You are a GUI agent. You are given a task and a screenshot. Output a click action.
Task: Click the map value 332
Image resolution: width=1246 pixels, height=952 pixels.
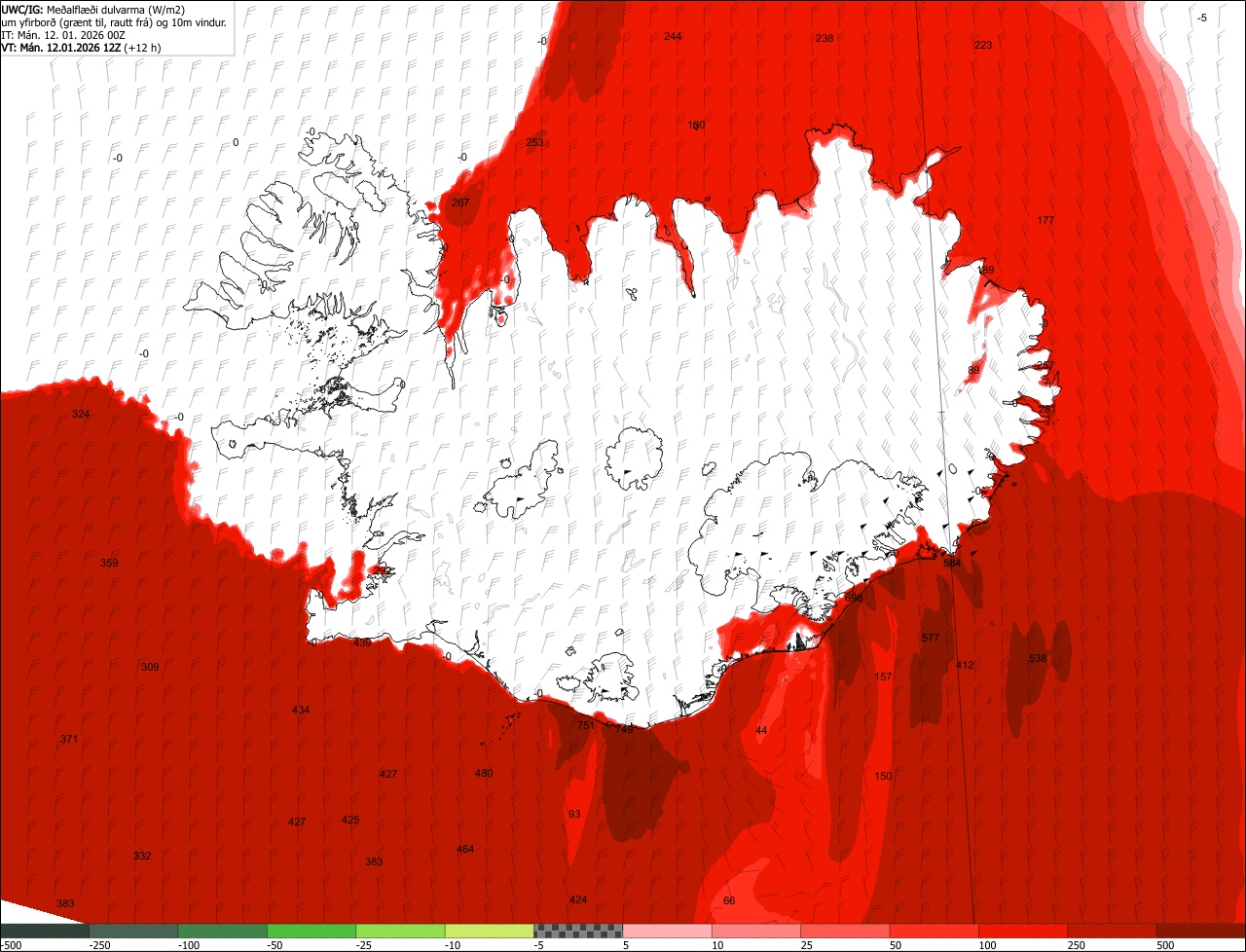[x=142, y=856]
